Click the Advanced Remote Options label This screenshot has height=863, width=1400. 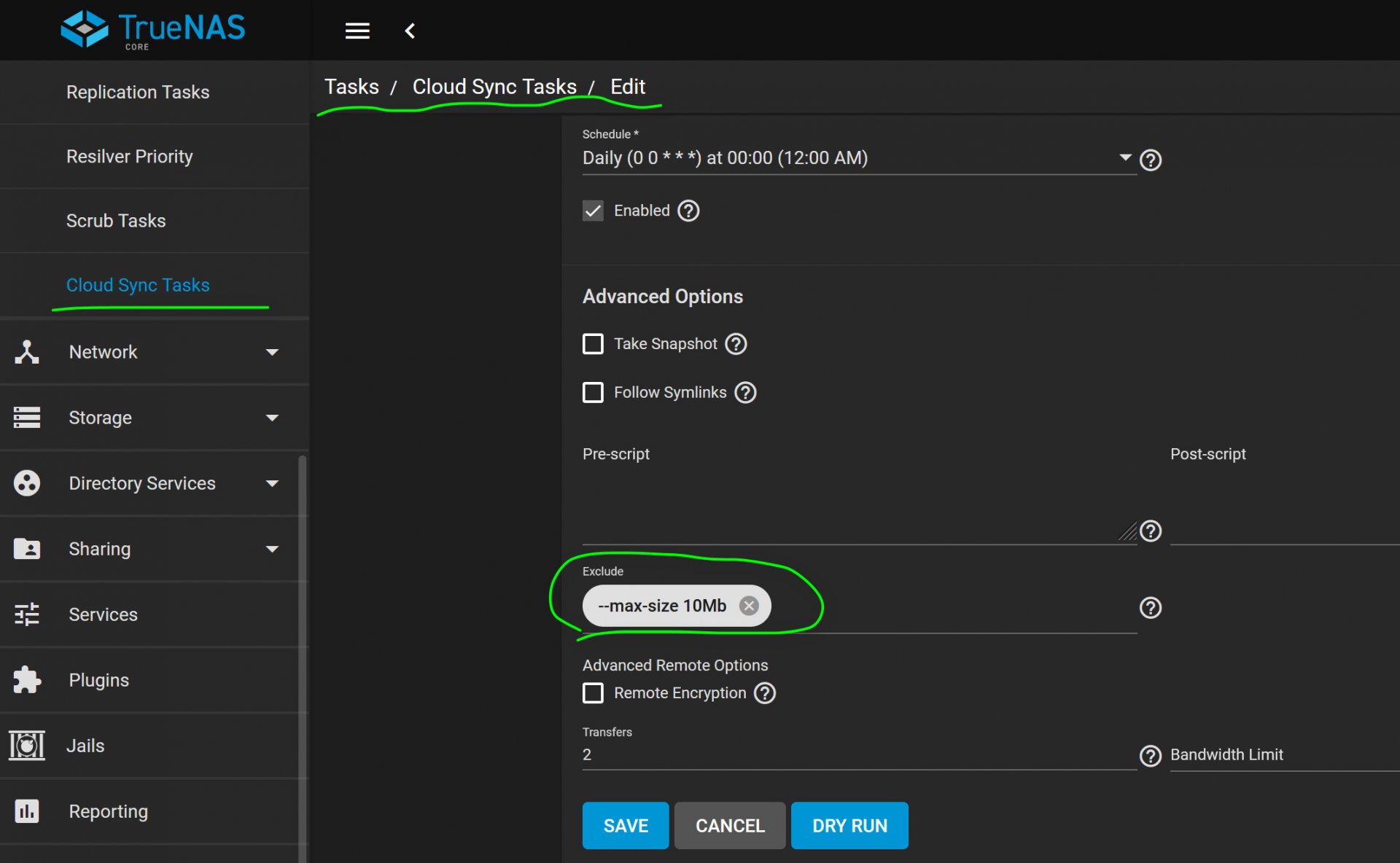[675, 665]
